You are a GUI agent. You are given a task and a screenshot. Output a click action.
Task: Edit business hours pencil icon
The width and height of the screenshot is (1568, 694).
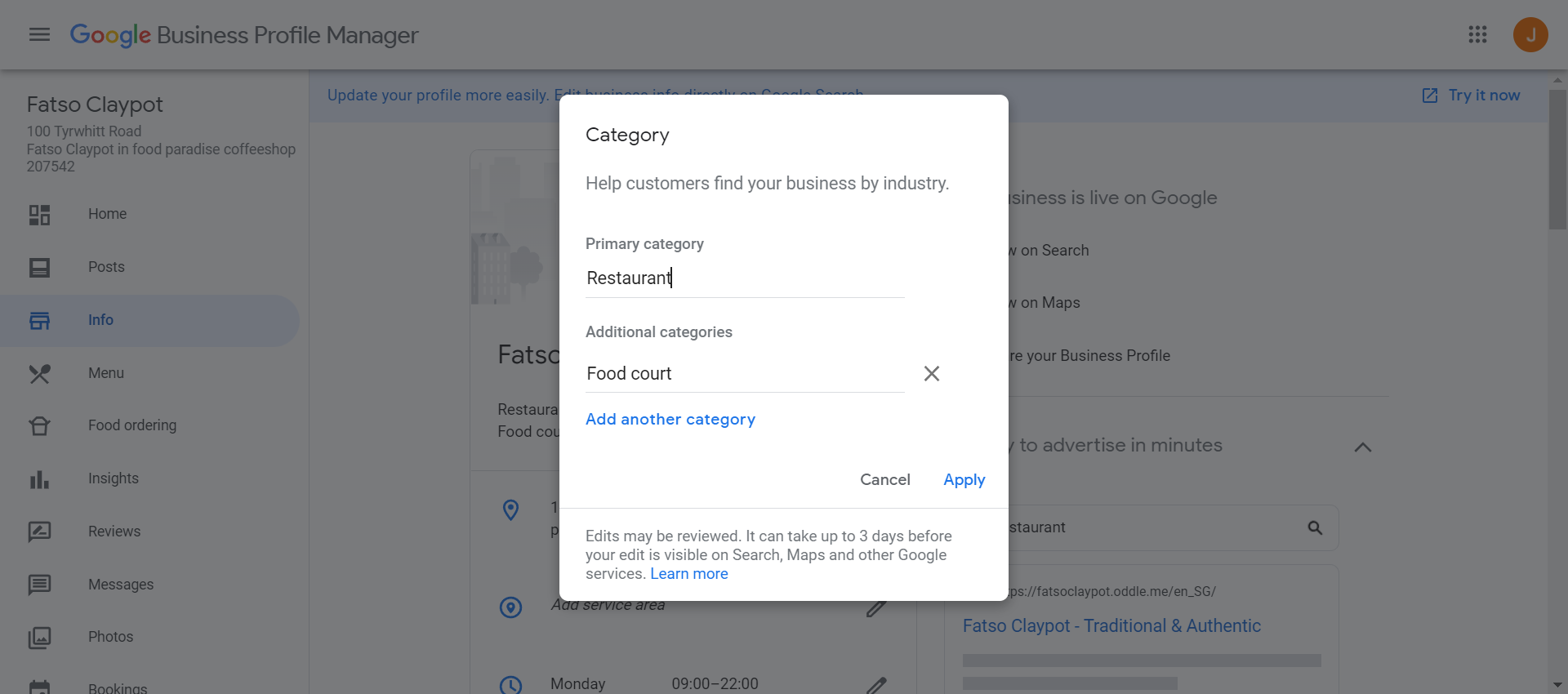point(876,685)
